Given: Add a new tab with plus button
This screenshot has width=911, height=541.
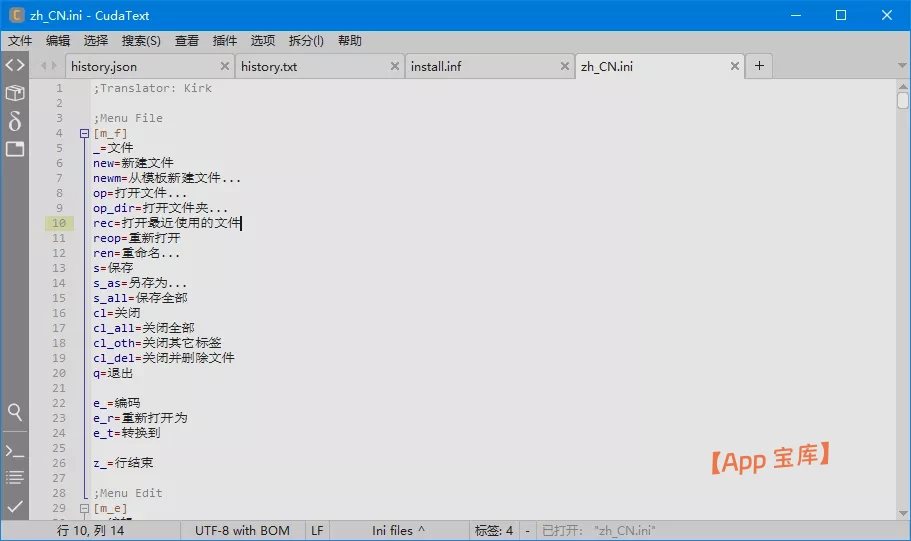Looking at the screenshot, I should coord(759,66).
